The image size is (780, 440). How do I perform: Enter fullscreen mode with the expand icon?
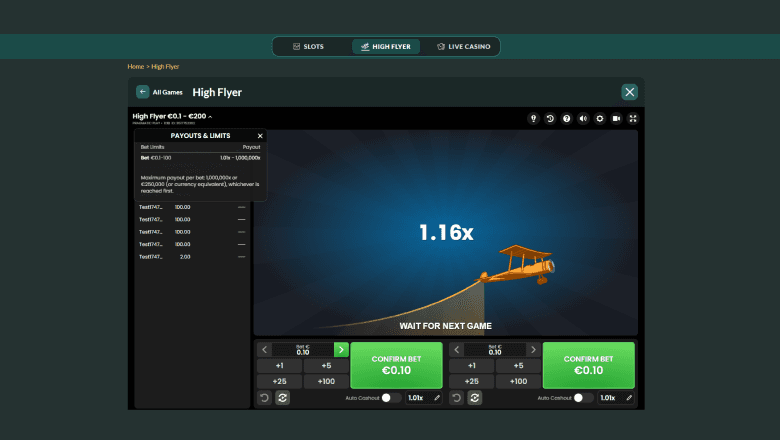click(x=633, y=118)
